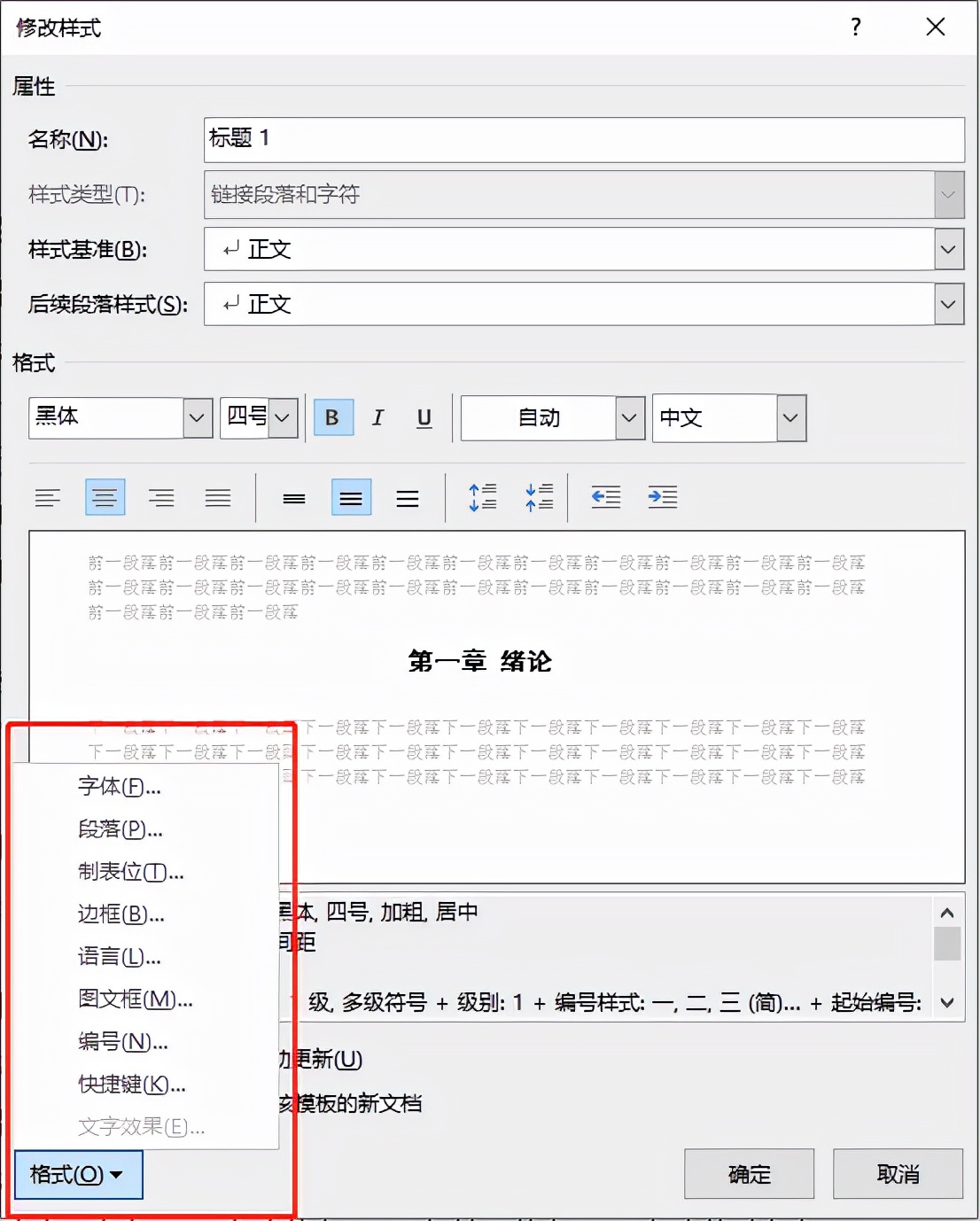Decrease indent icon
This screenshot has width=980, height=1221.
click(606, 498)
